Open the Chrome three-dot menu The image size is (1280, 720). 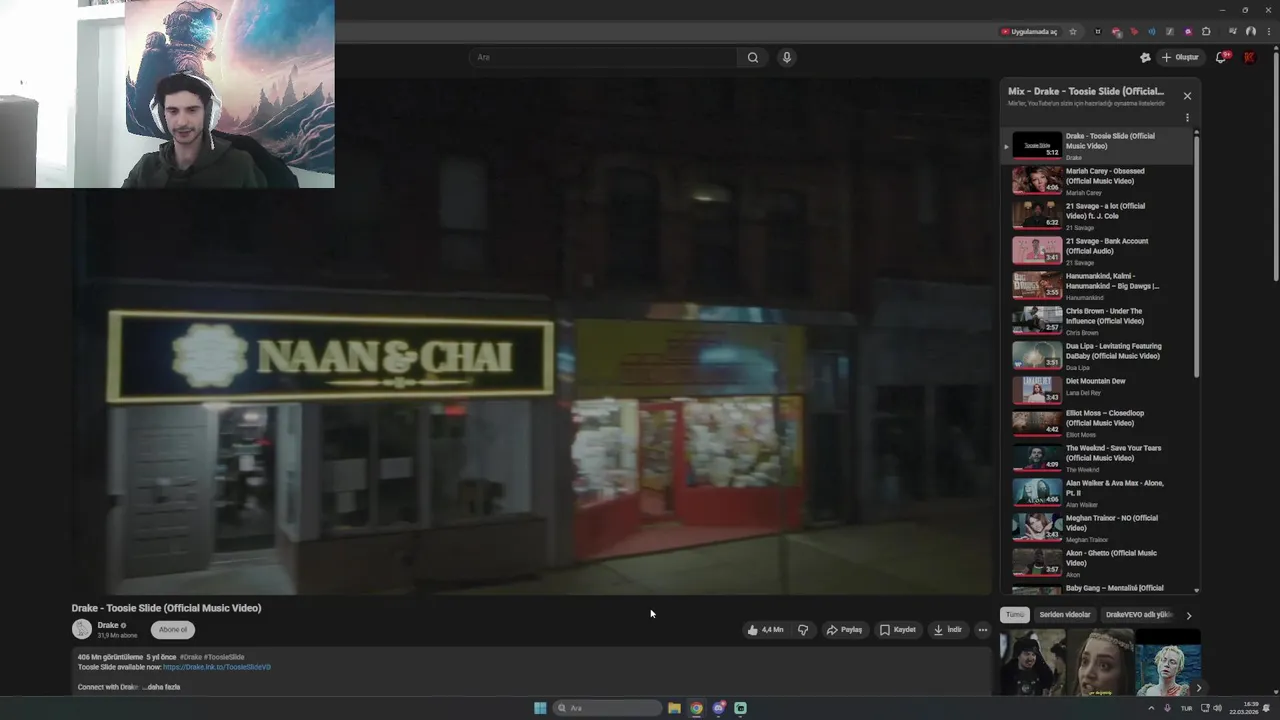tap(1267, 32)
